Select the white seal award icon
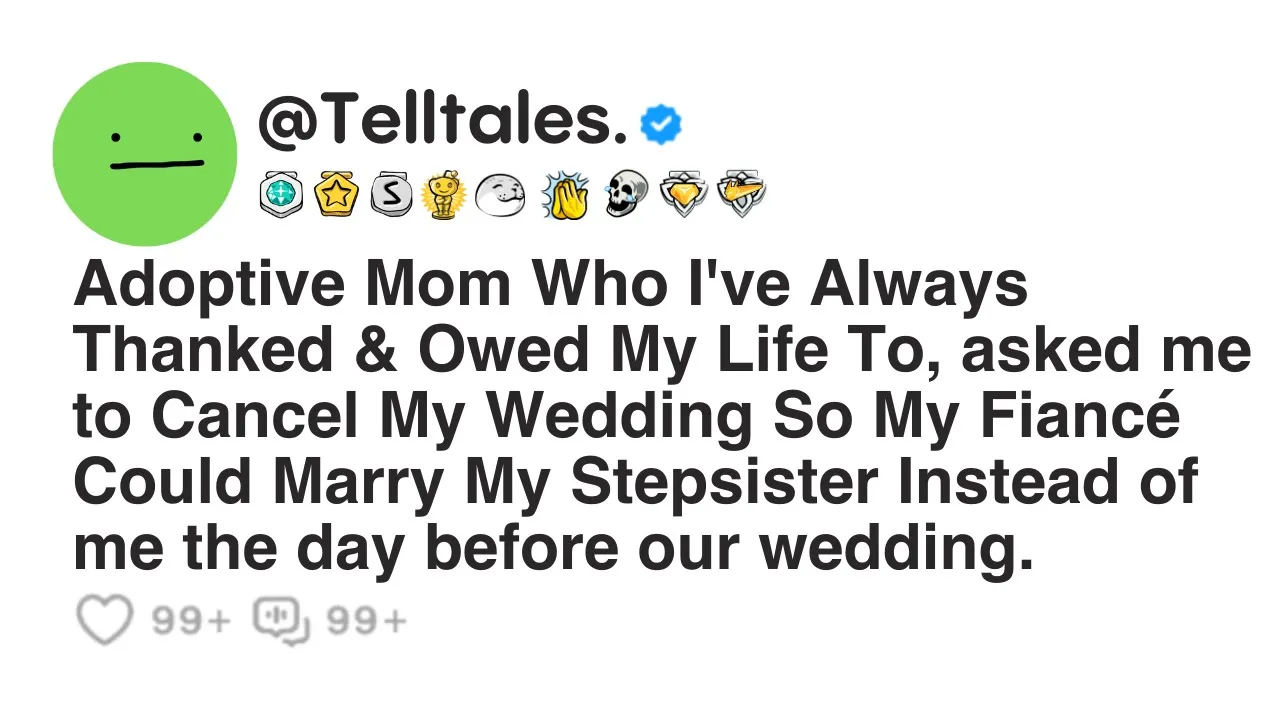1280x720 pixels. 499,194
